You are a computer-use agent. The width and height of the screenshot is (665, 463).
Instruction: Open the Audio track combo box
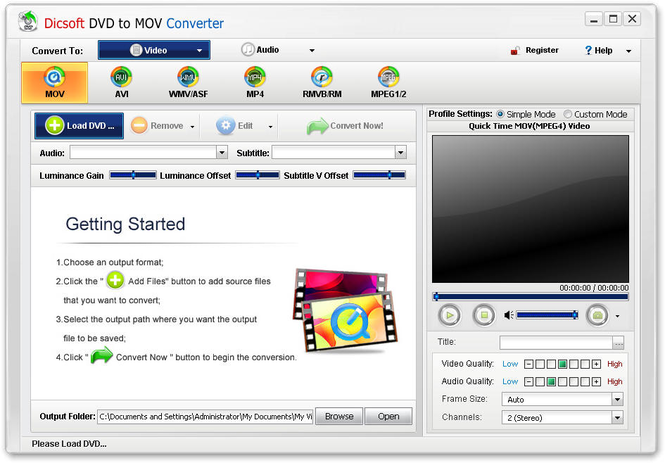coord(148,152)
